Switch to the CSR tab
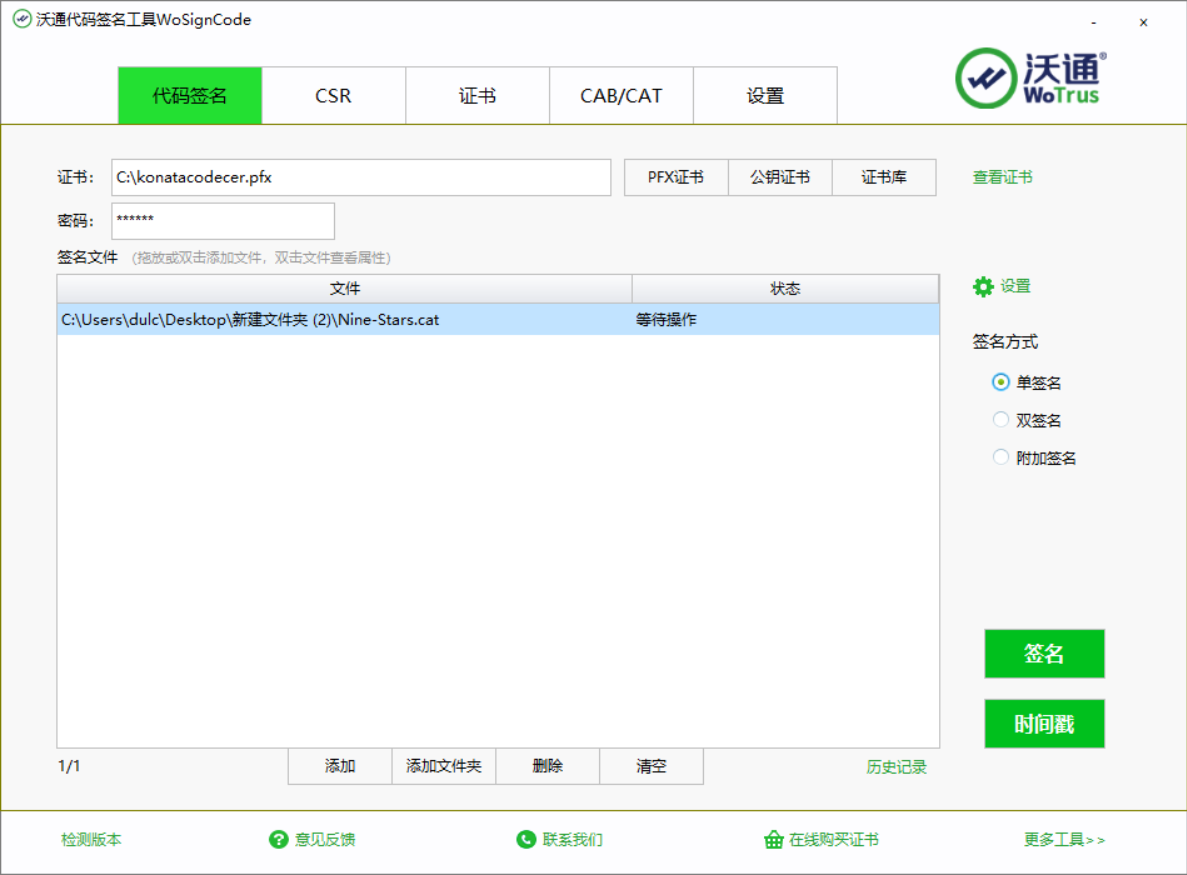Screen dimensions: 1187x875 click(334, 95)
